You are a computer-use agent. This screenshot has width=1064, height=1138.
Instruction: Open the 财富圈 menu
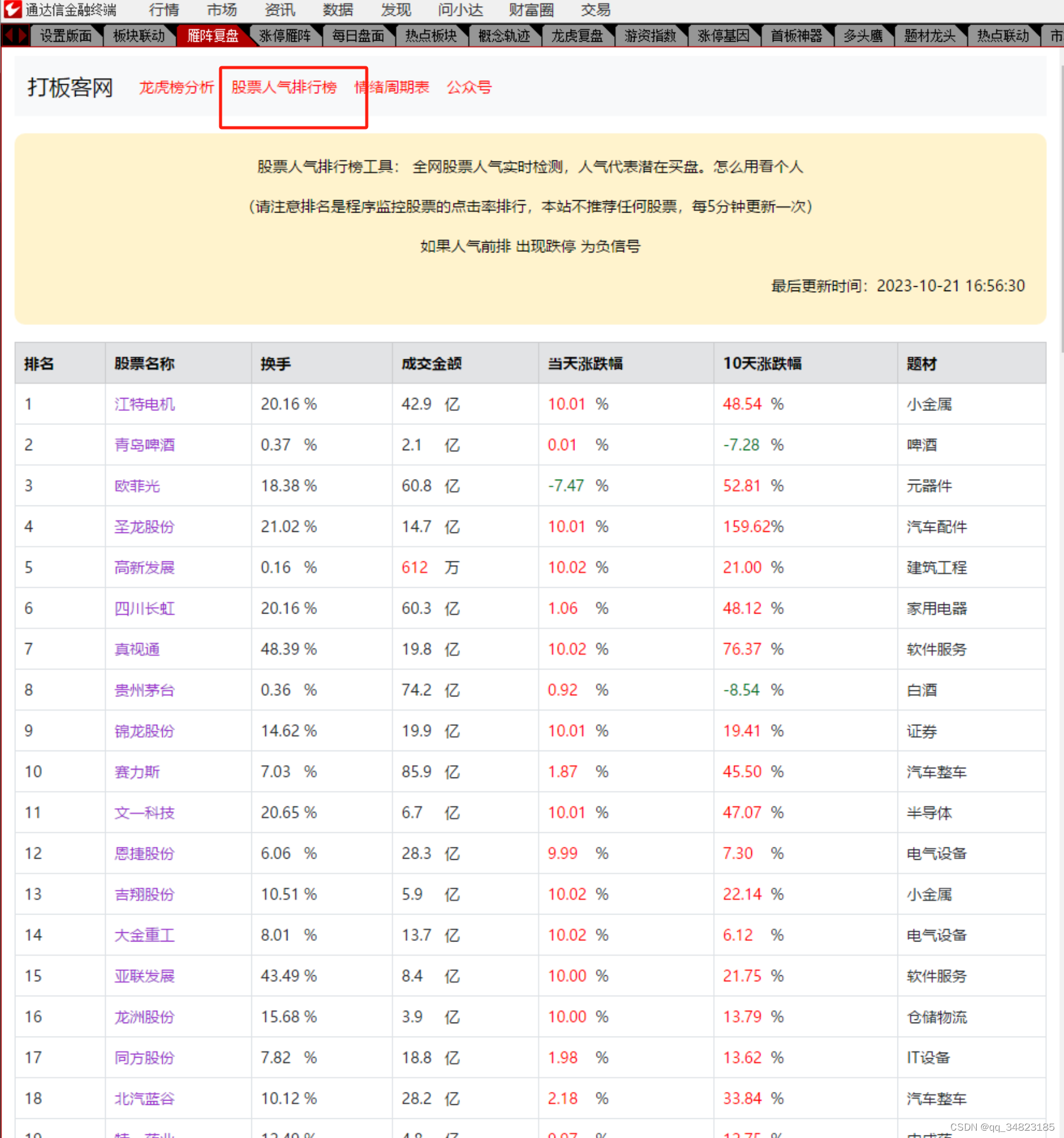tap(531, 10)
